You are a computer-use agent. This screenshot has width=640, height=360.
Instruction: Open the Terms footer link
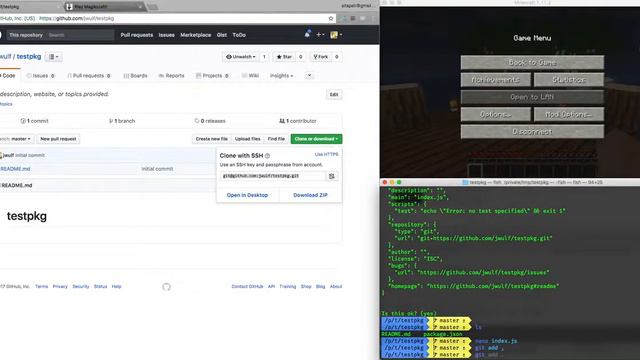tap(42, 287)
